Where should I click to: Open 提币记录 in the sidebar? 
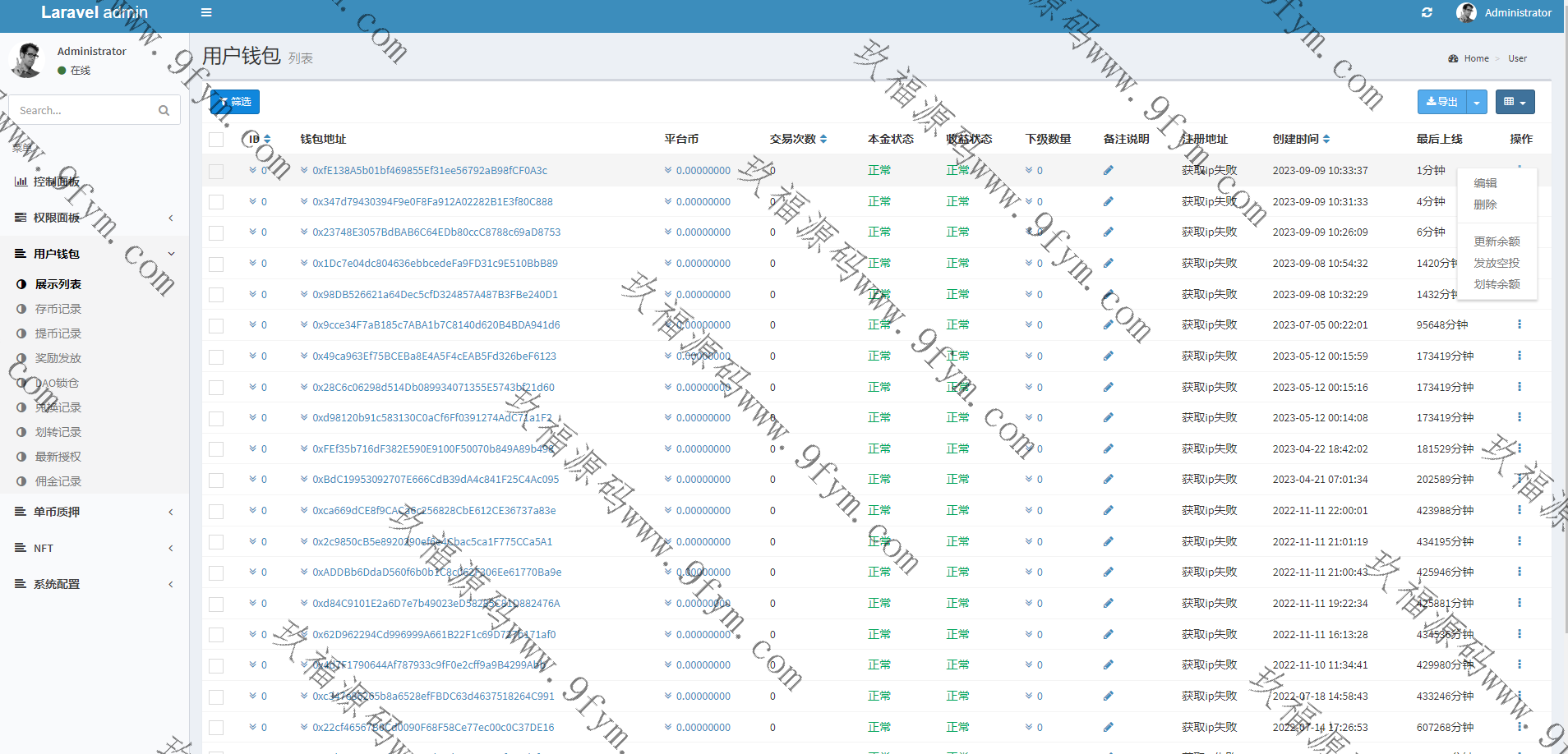point(58,333)
